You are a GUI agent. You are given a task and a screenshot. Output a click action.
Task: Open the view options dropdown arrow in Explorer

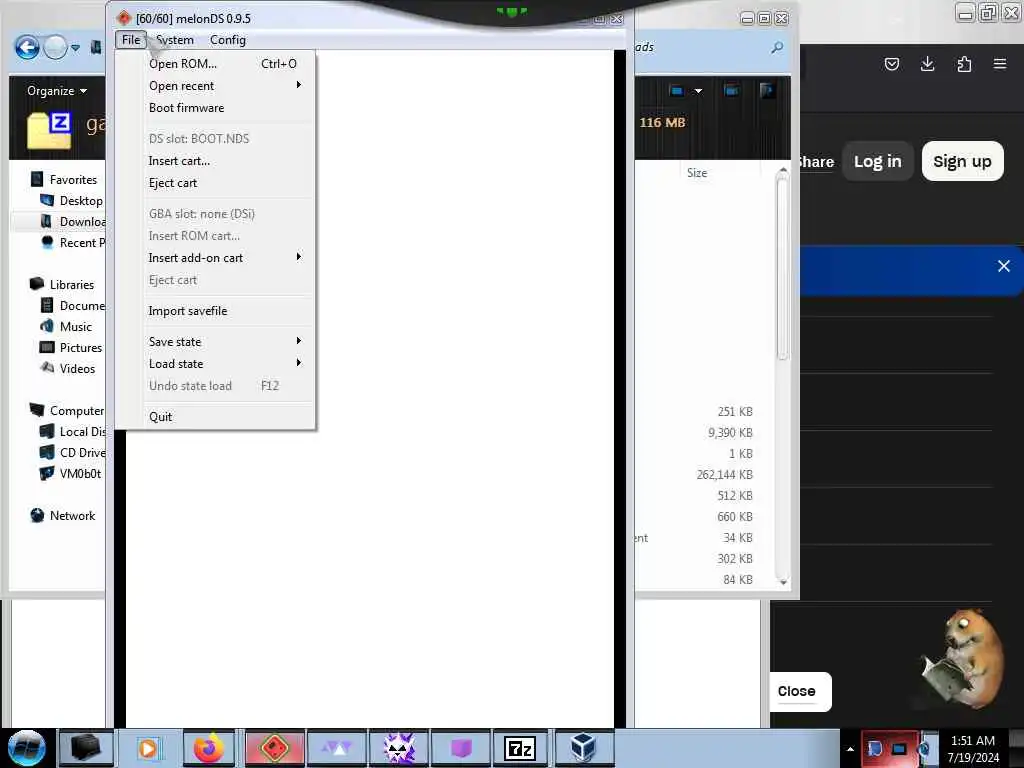coord(698,91)
